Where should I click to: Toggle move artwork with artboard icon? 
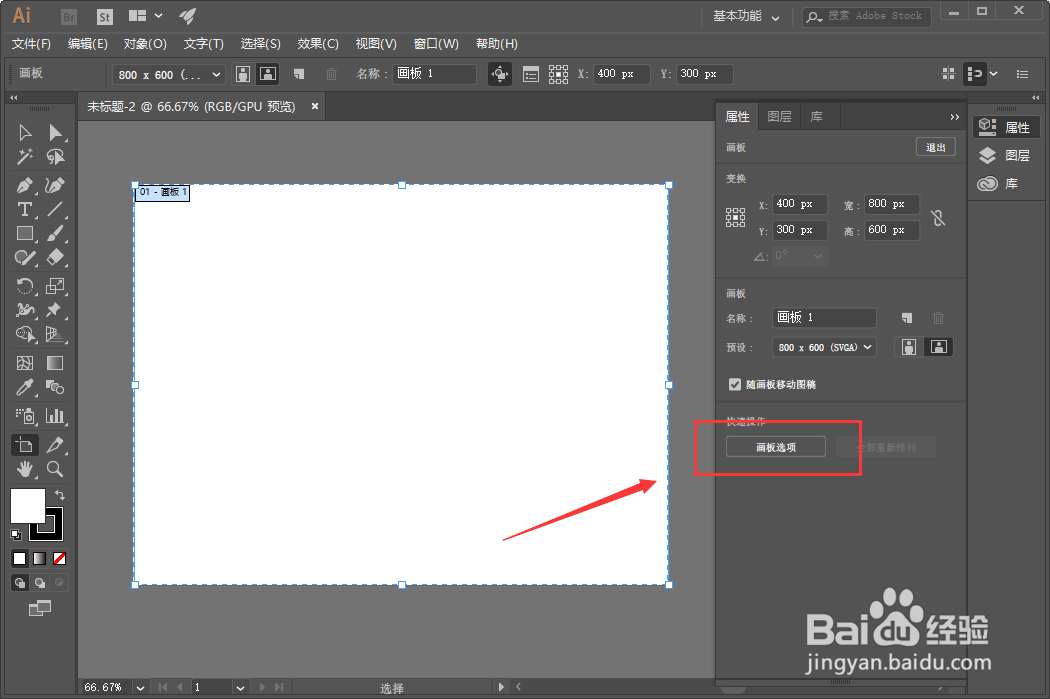pyautogui.click(x=500, y=74)
